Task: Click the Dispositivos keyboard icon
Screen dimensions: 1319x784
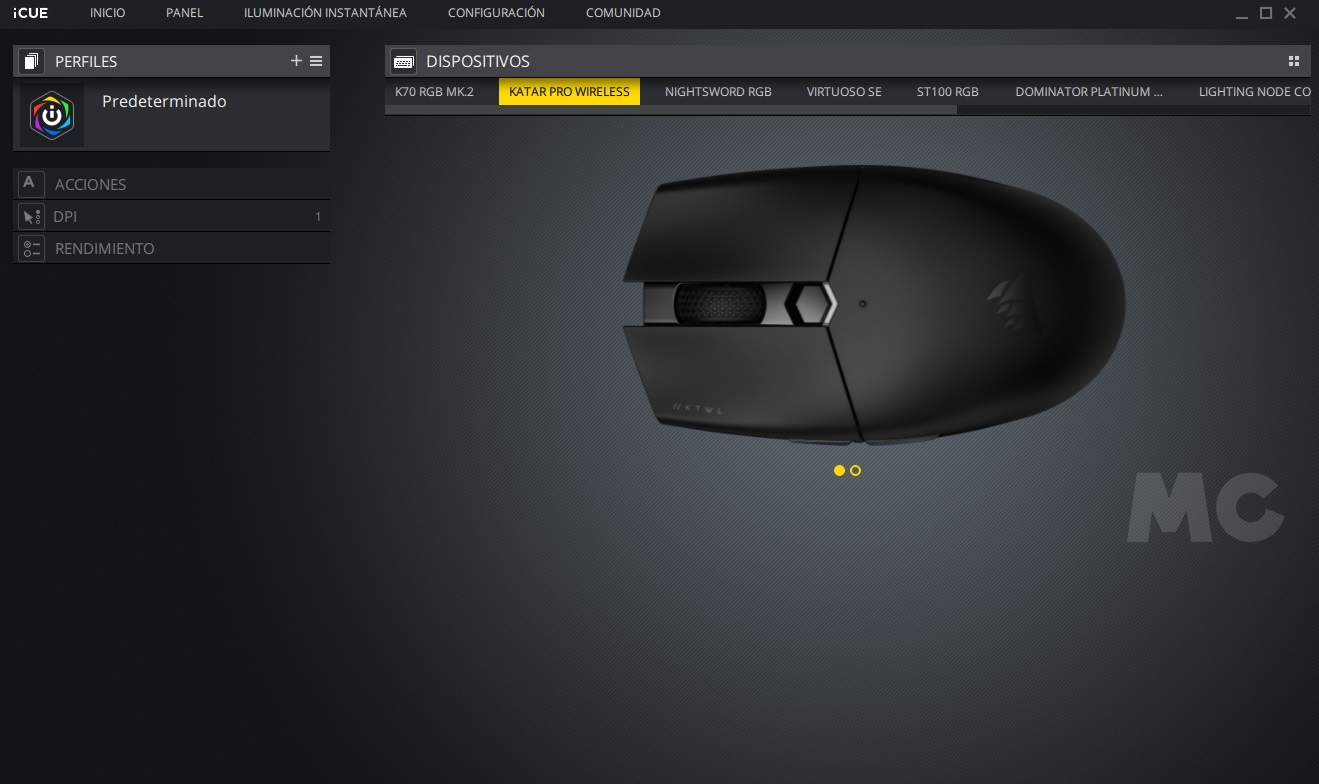Action: [403, 61]
